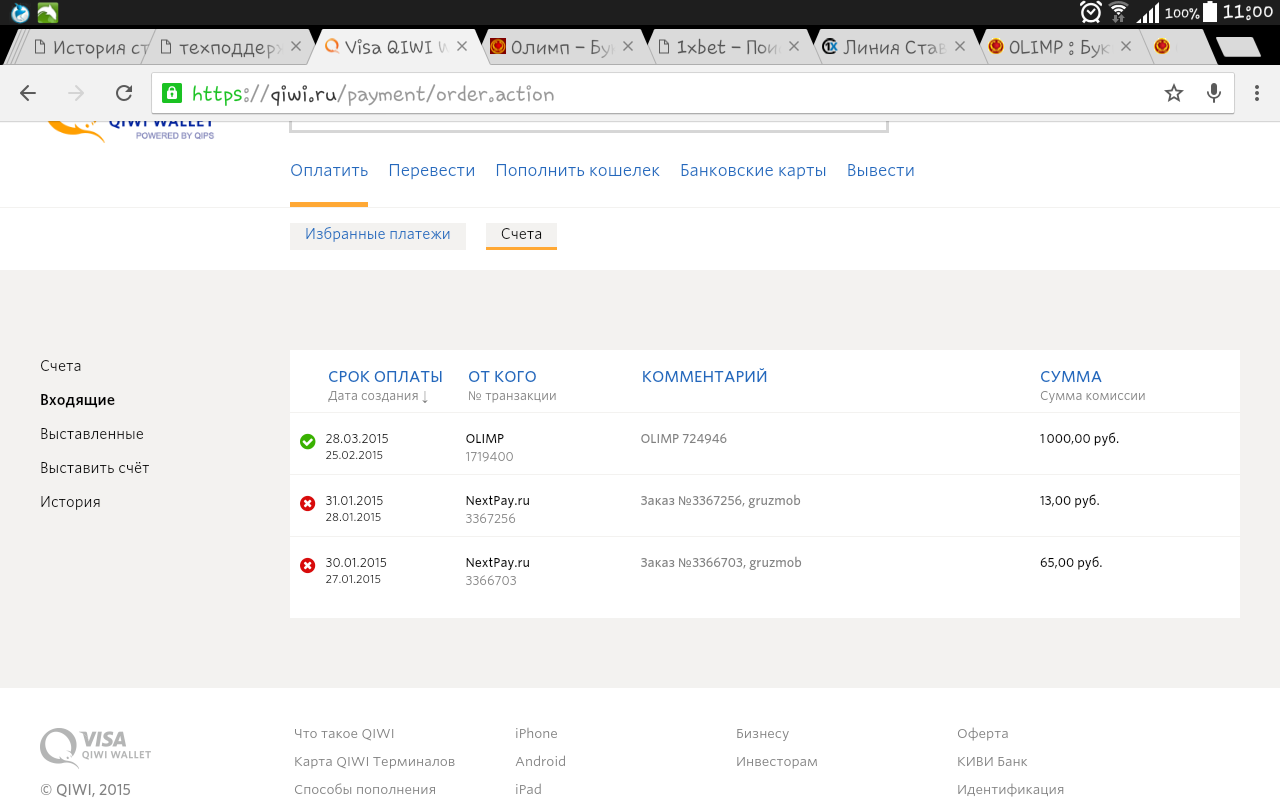Viewport: 1280px width, 800px height.
Task: Open the Бизнесу footer link
Action: click(x=762, y=734)
